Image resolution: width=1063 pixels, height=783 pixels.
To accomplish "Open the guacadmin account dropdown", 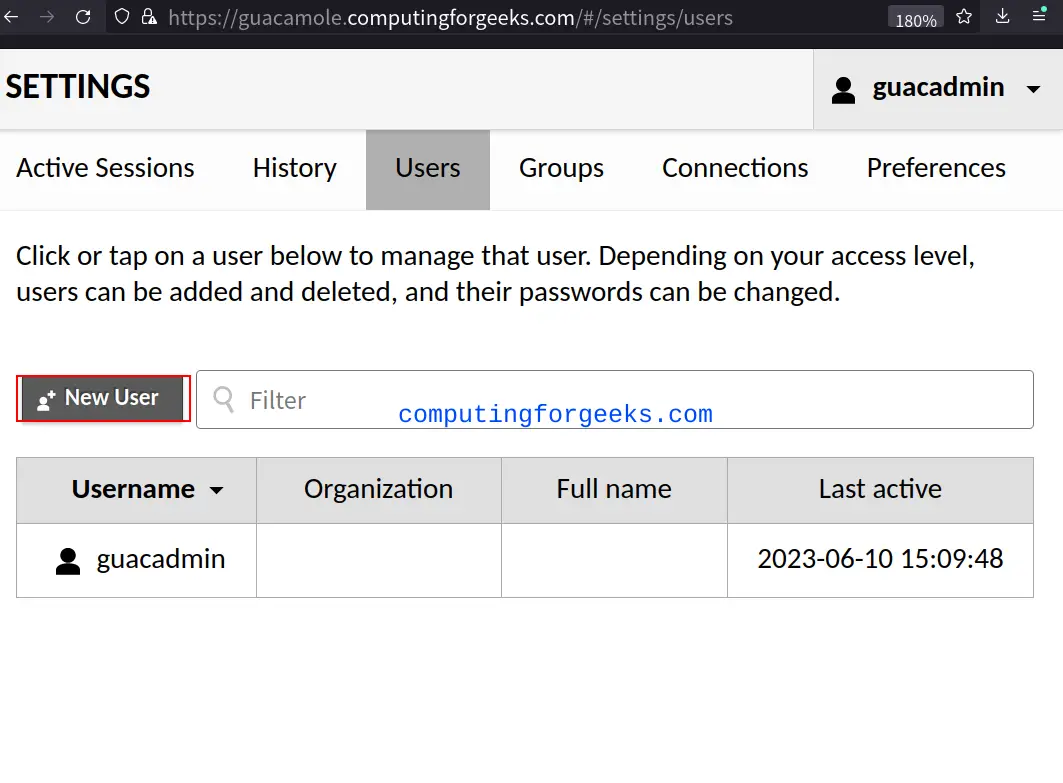I will pyautogui.click(x=1034, y=89).
